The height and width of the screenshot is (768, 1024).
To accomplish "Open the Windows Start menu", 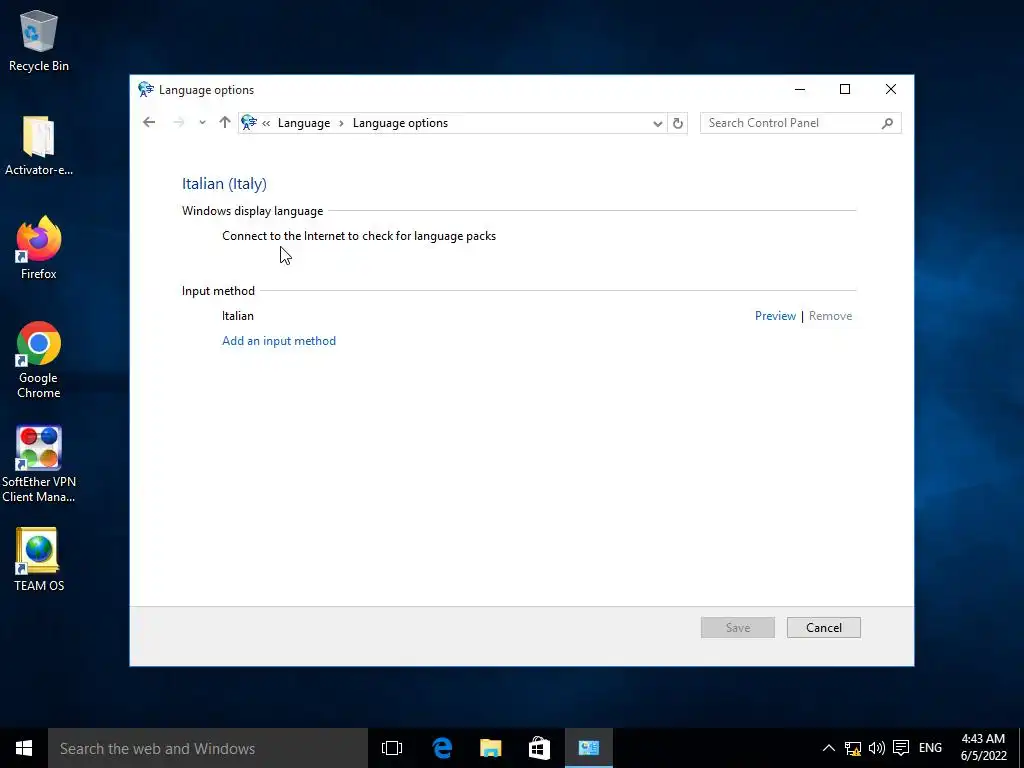I will pyautogui.click(x=24, y=748).
